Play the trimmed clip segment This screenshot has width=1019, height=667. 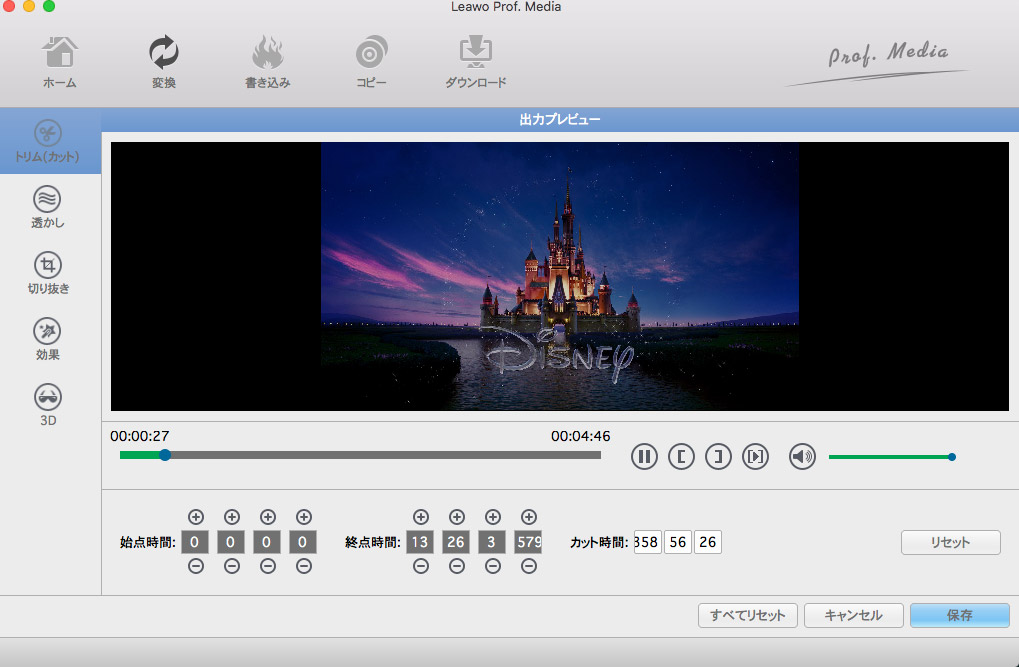point(755,457)
